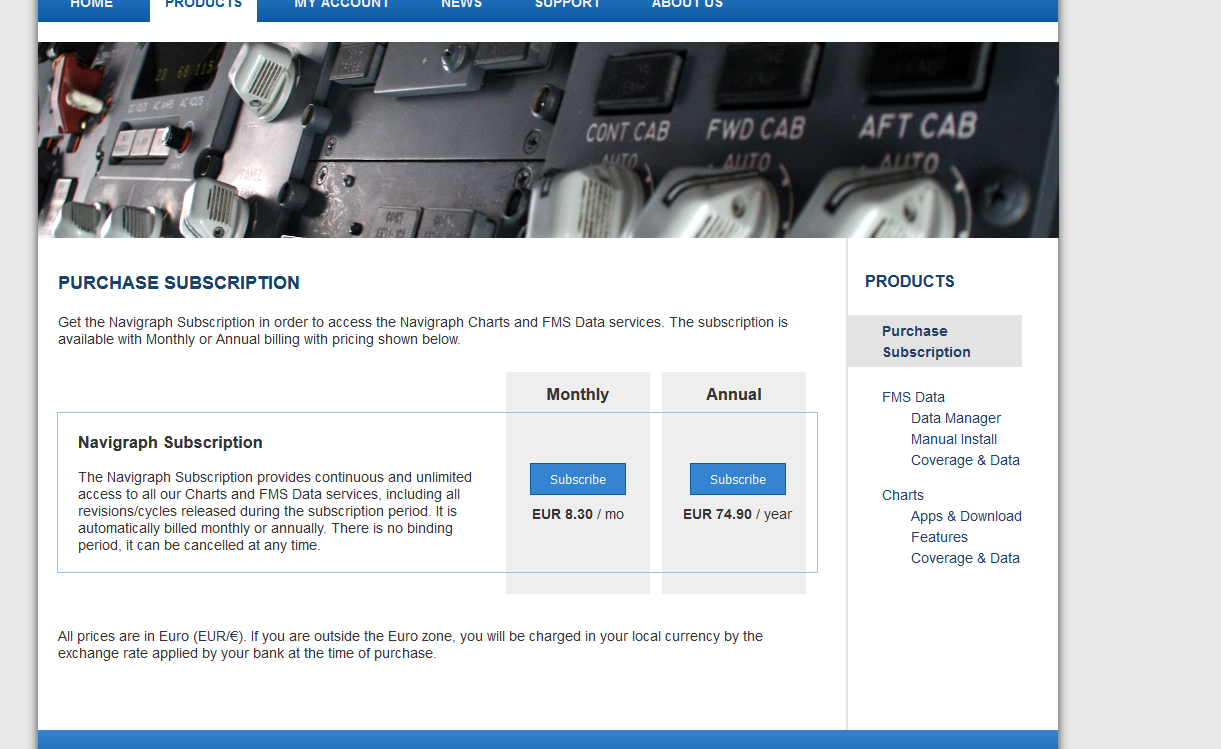The image size is (1221, 749).
Task: Go to MY ACCOUNT tab
Action: click(342, 5)
